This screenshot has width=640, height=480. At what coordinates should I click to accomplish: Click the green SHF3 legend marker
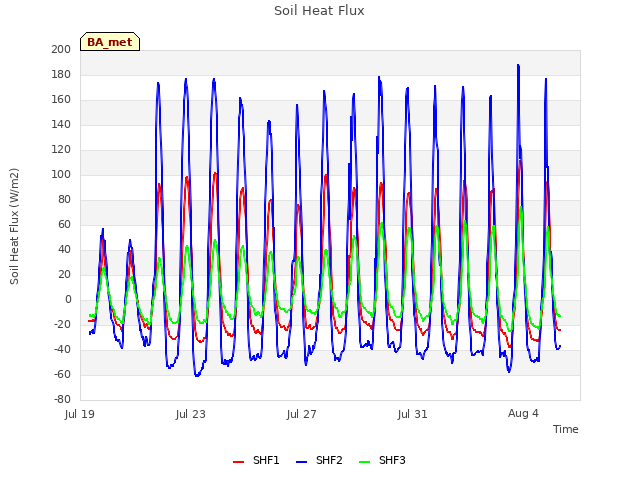click(364, 462)
